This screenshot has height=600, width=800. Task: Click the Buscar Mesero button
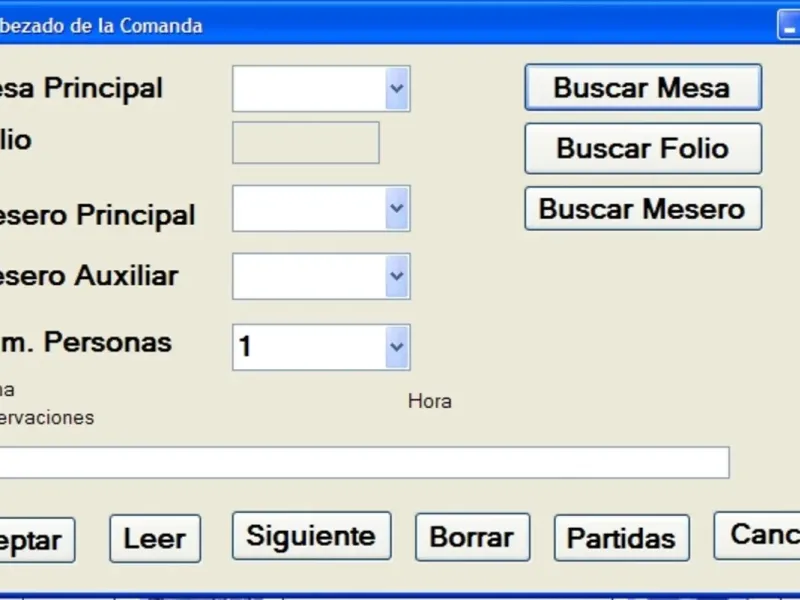click(642, 209)
